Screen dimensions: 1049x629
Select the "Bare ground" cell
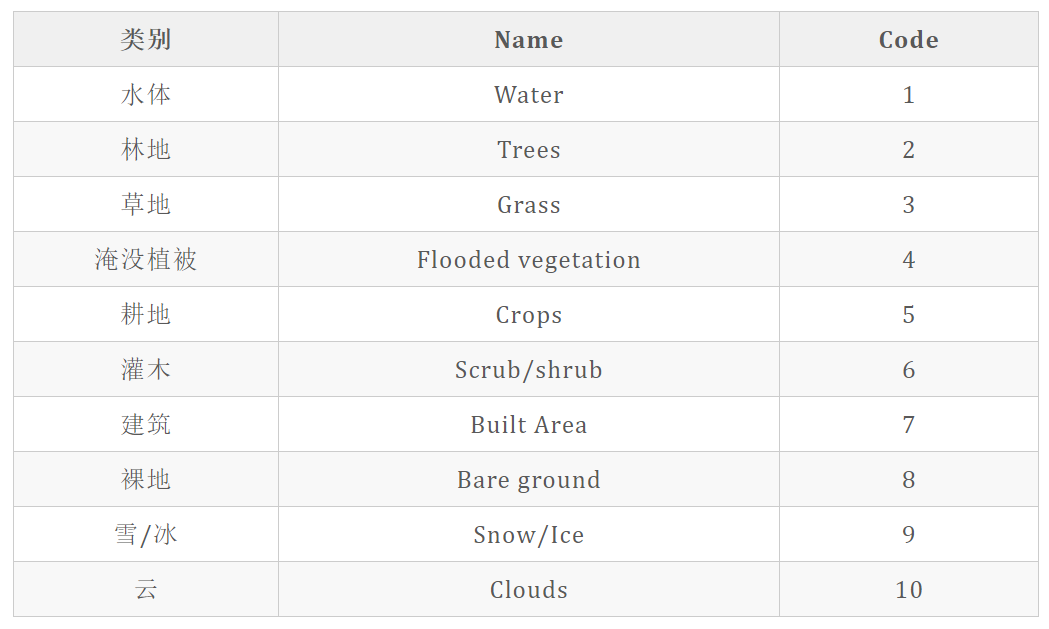point(528,480)
